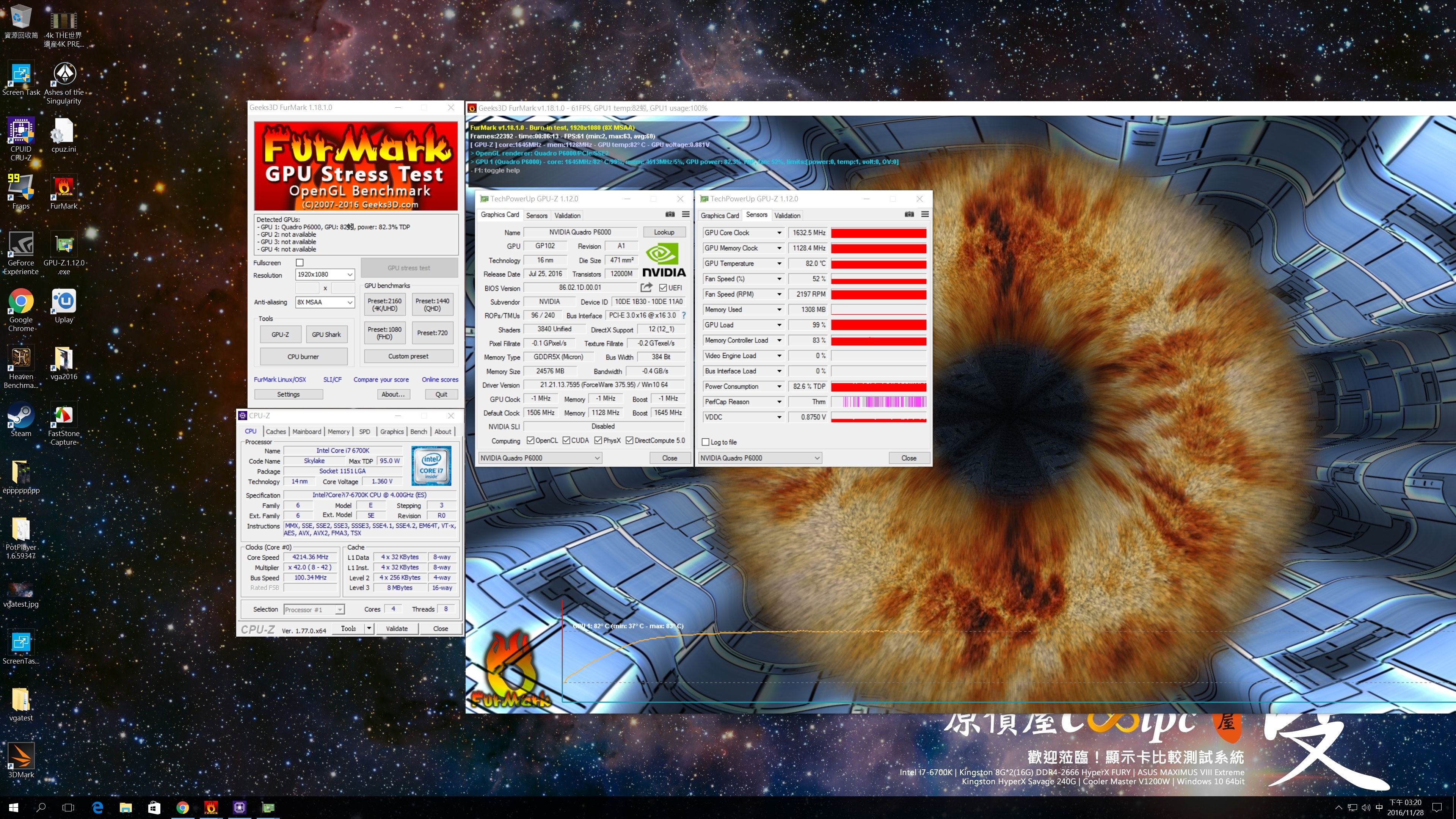This screenshot has width=1456, height=819.
Task: Open the 3DMark desktop icon
Action: [x=21, y=760]
